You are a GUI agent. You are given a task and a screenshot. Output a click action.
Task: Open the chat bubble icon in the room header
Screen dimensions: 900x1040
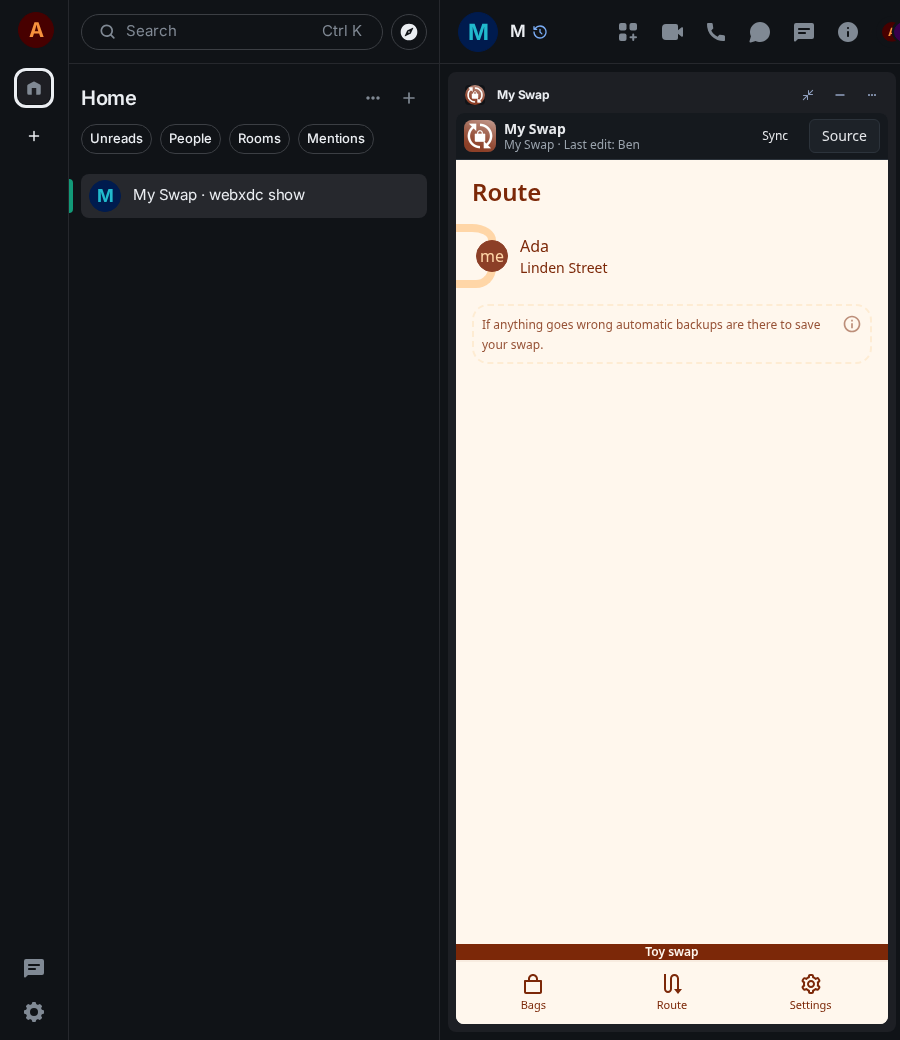click(759, 32)
